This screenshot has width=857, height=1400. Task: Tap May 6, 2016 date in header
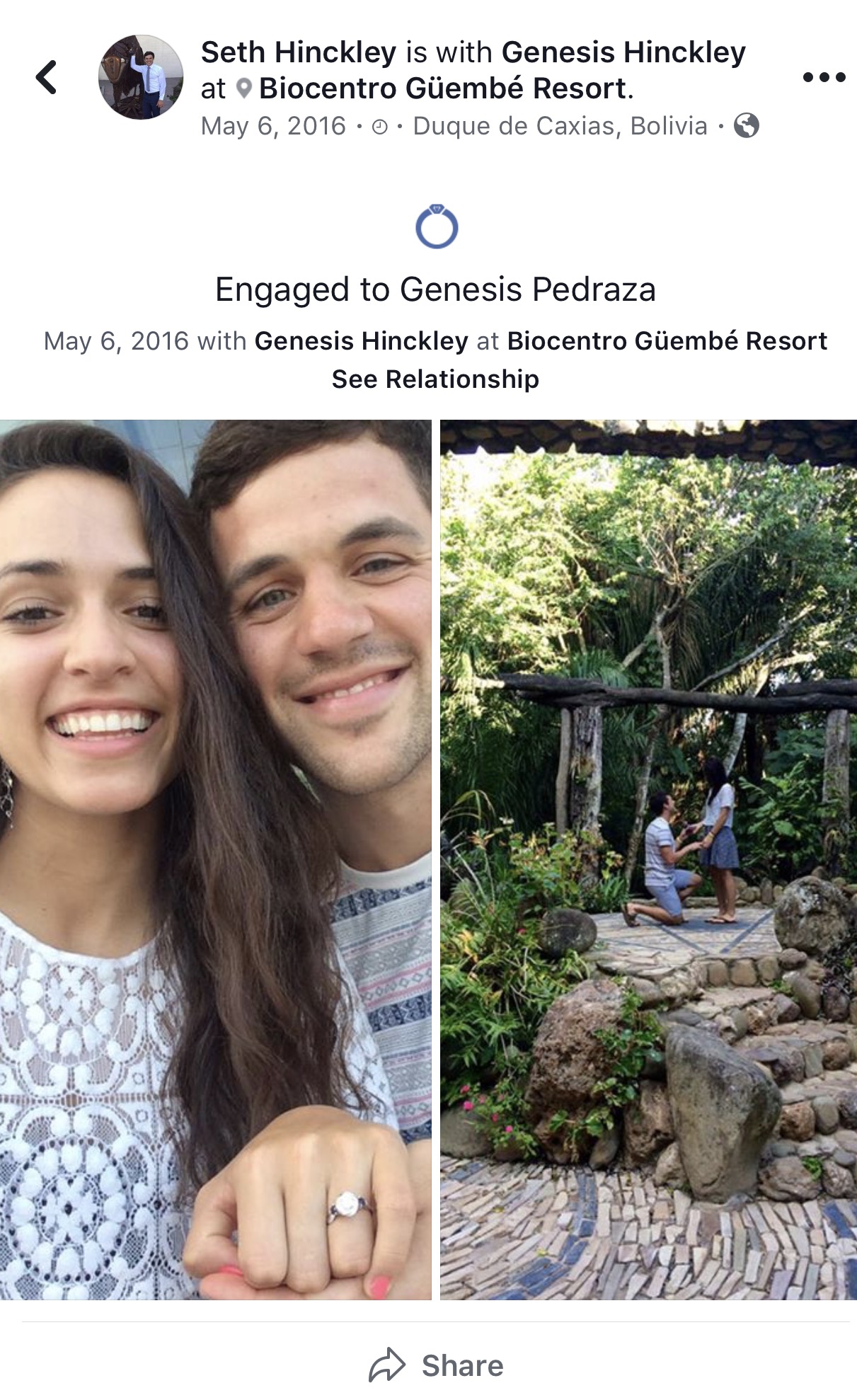[x=273, y=126]
